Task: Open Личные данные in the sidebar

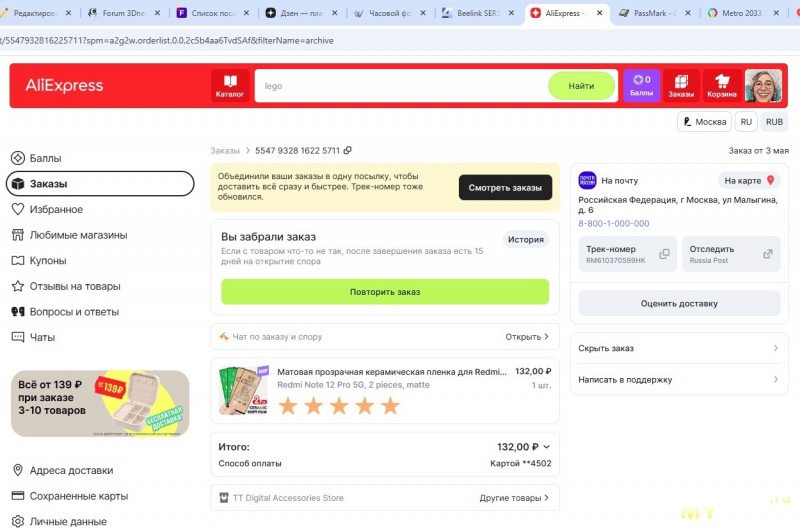Action: (x=59, y=521)
